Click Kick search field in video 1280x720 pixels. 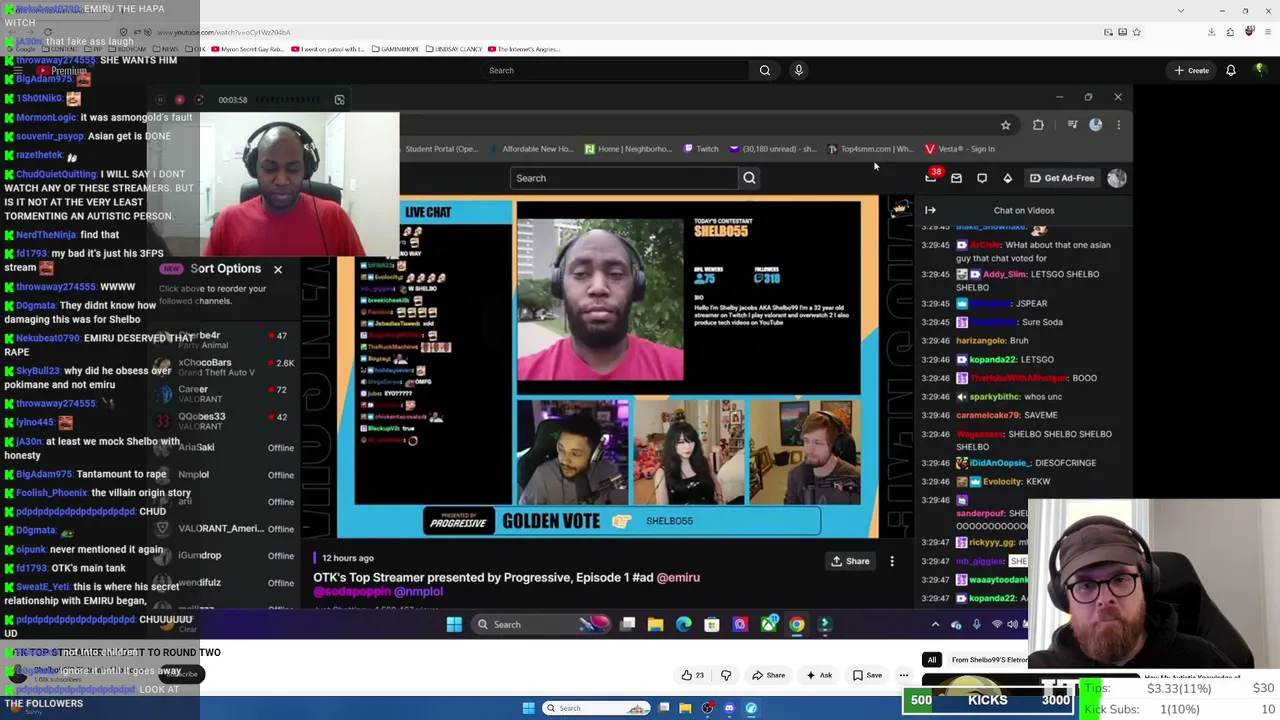624,178
